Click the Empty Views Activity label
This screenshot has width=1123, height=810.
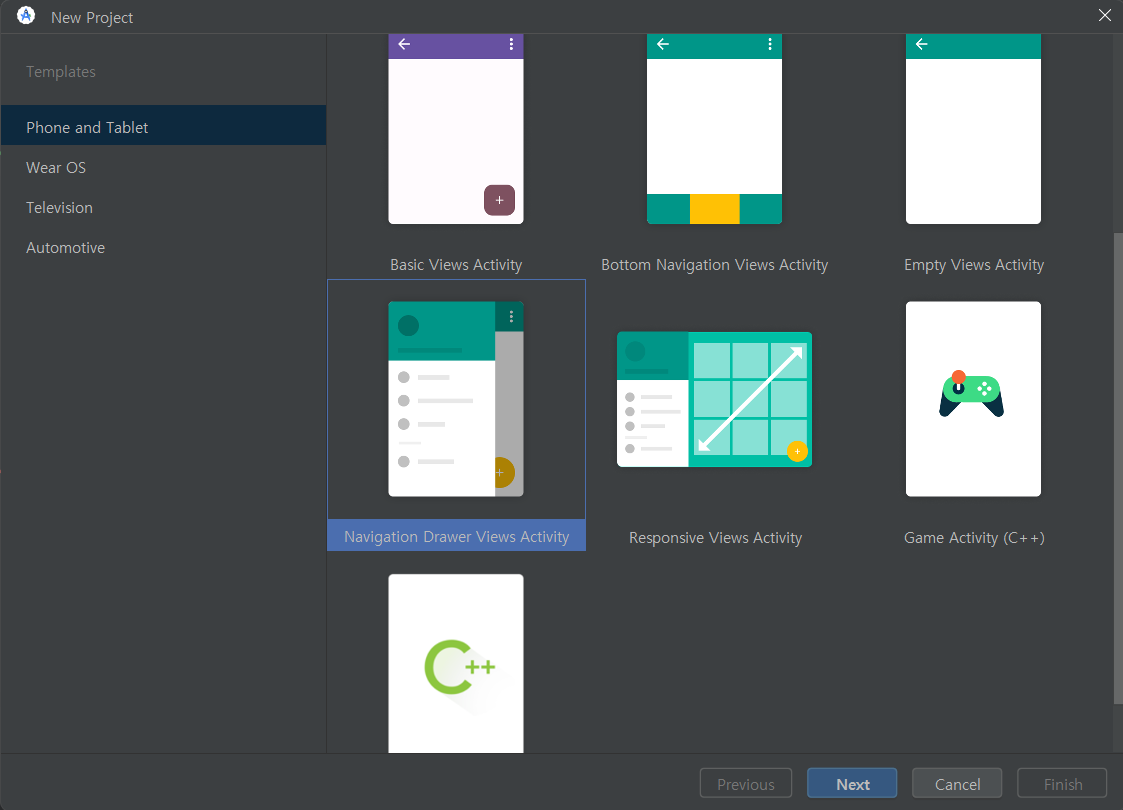click(973, 265)
